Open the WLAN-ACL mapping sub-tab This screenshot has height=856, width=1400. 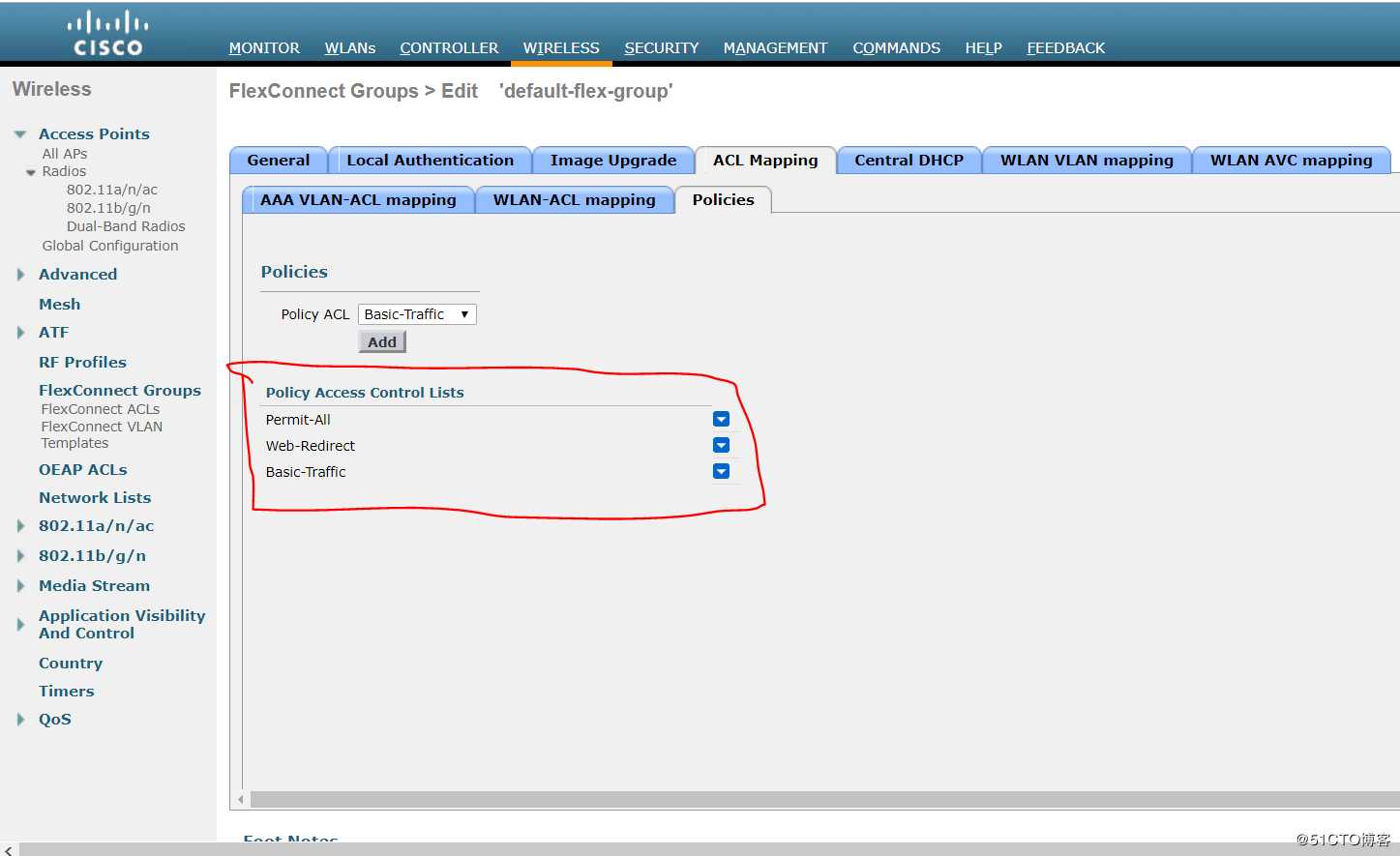tap(575, 200)
